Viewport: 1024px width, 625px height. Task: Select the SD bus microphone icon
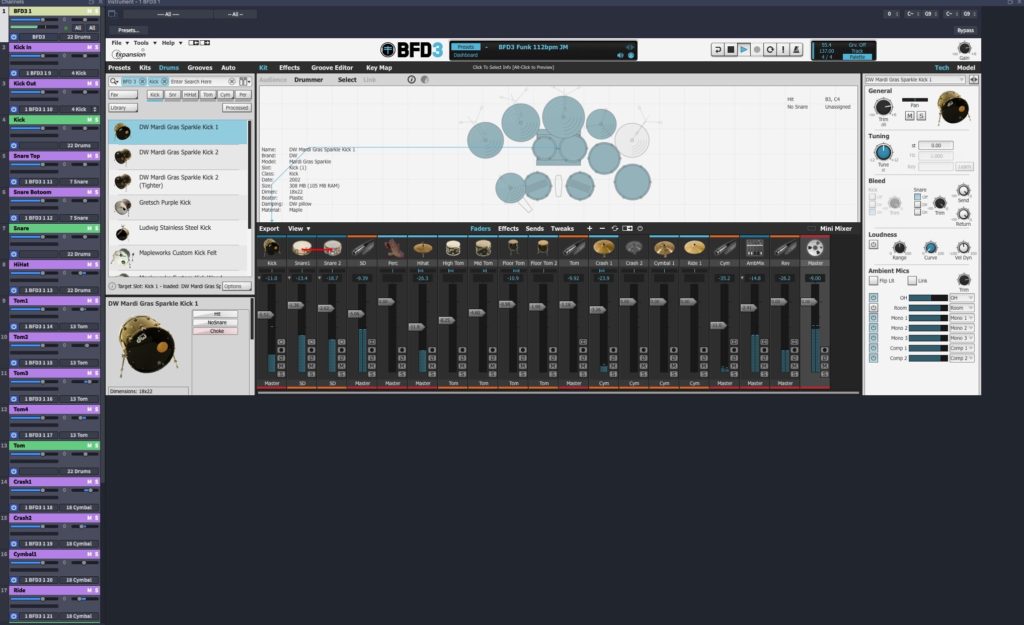[x=362, y=248]
